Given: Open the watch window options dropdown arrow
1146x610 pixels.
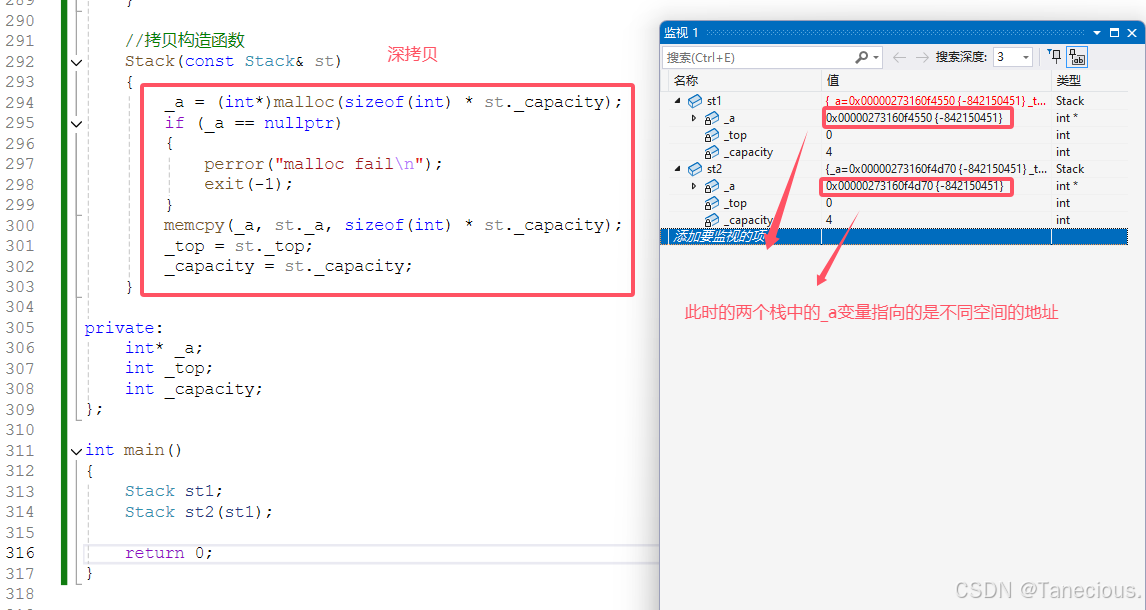Looking at the screenshot, I should (1096, 33).
